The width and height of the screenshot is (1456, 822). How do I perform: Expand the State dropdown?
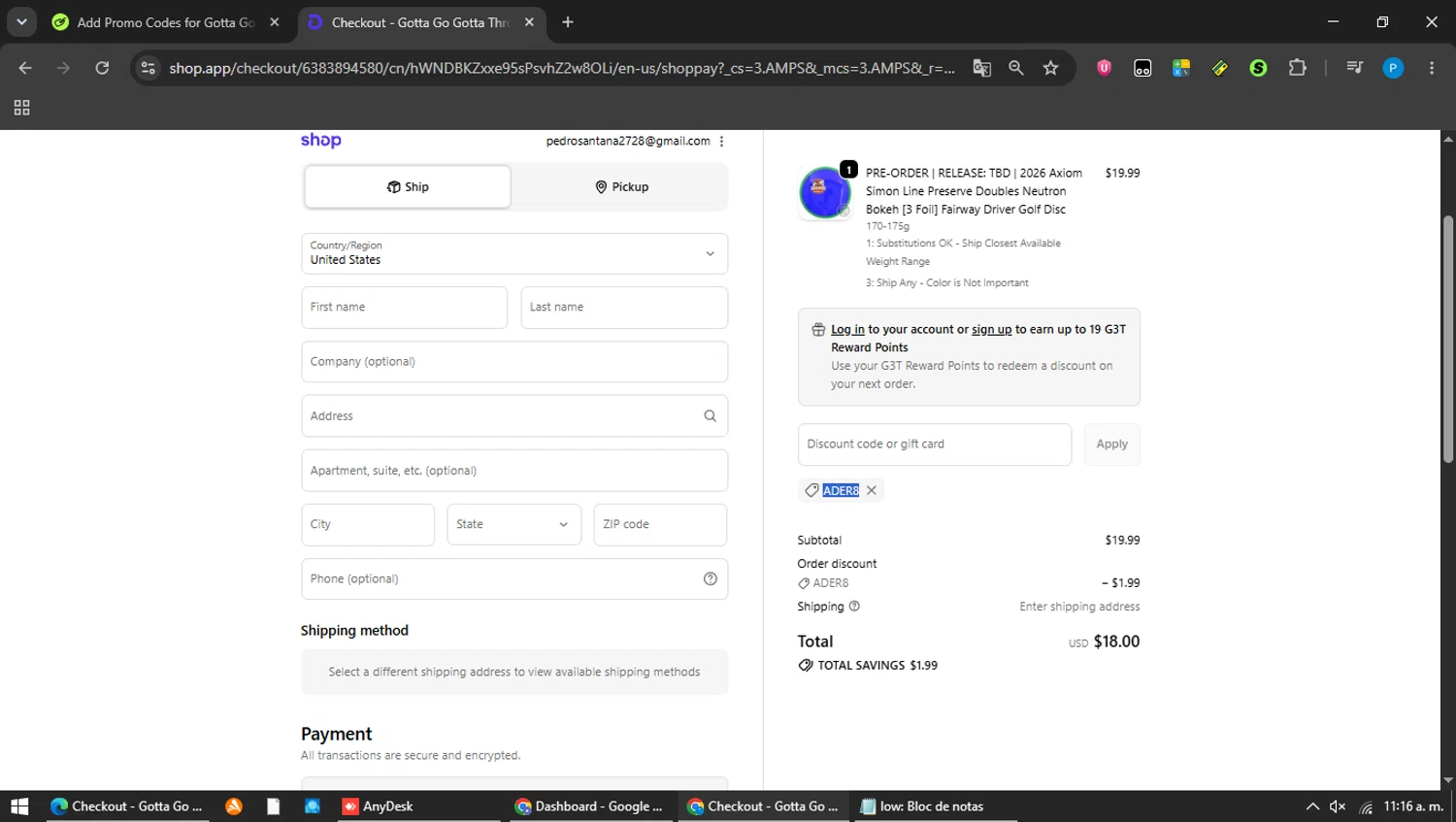514,524
